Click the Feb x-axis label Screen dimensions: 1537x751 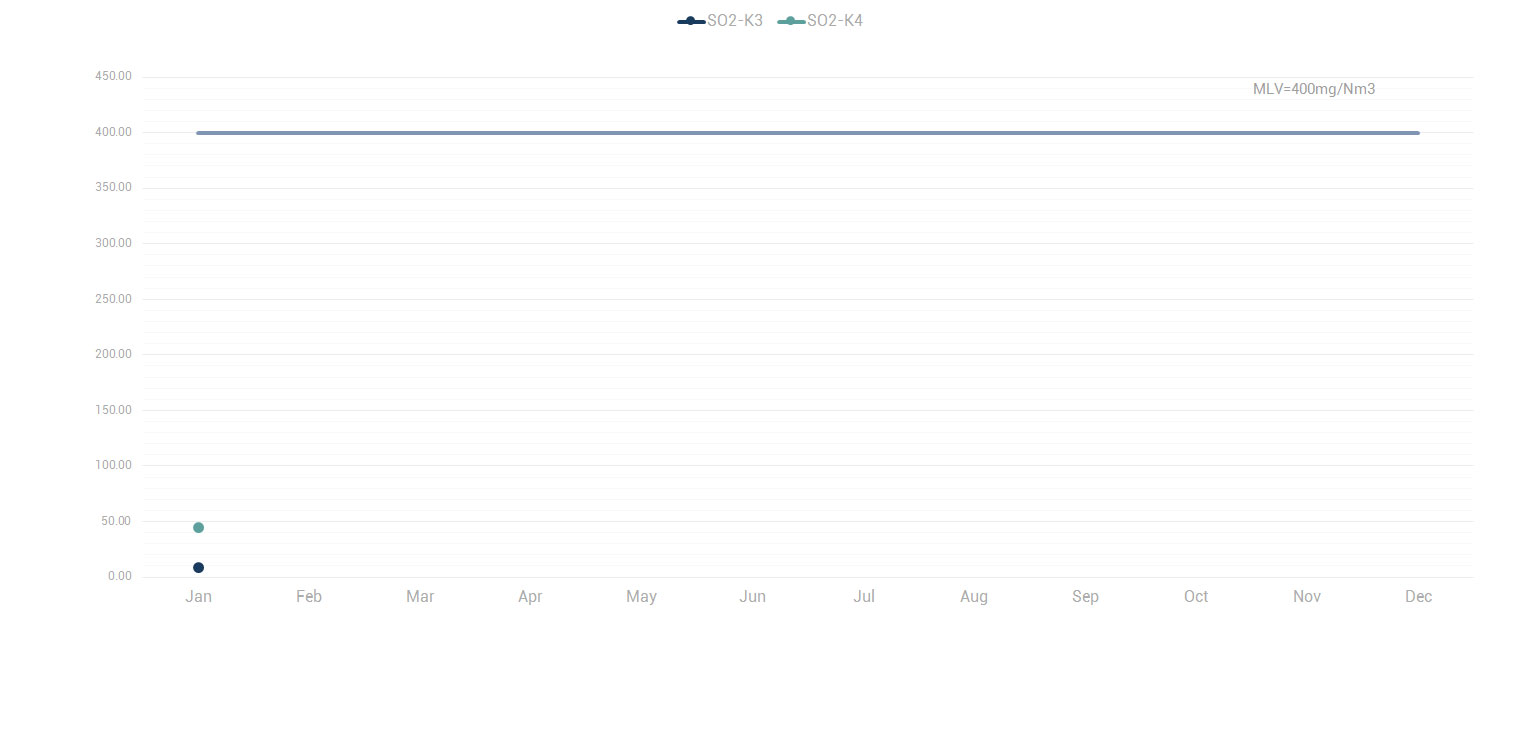coord(309,597)
